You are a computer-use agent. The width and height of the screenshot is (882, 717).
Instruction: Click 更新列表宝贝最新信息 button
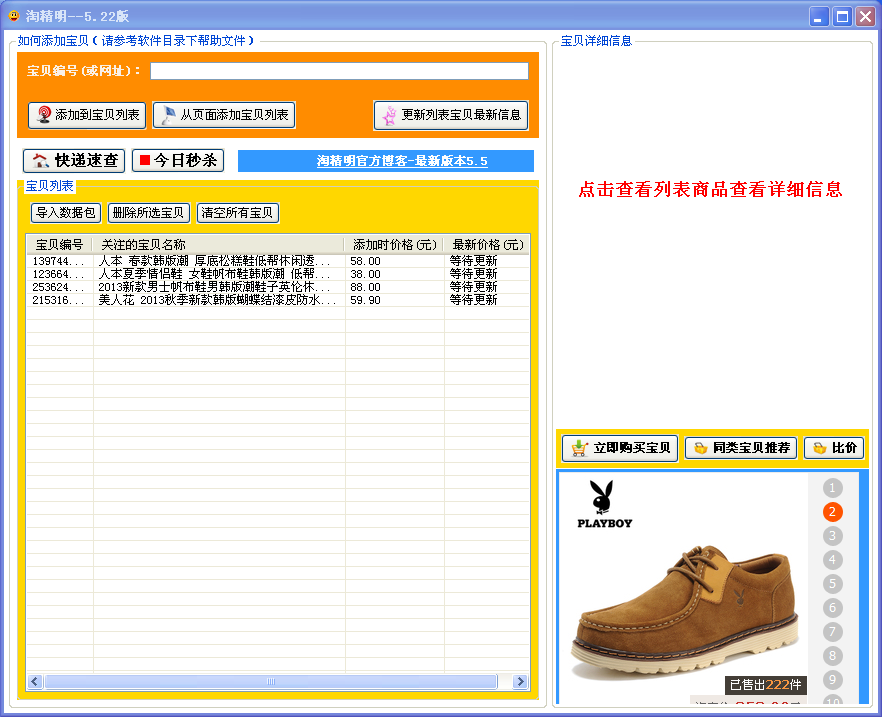451,115
